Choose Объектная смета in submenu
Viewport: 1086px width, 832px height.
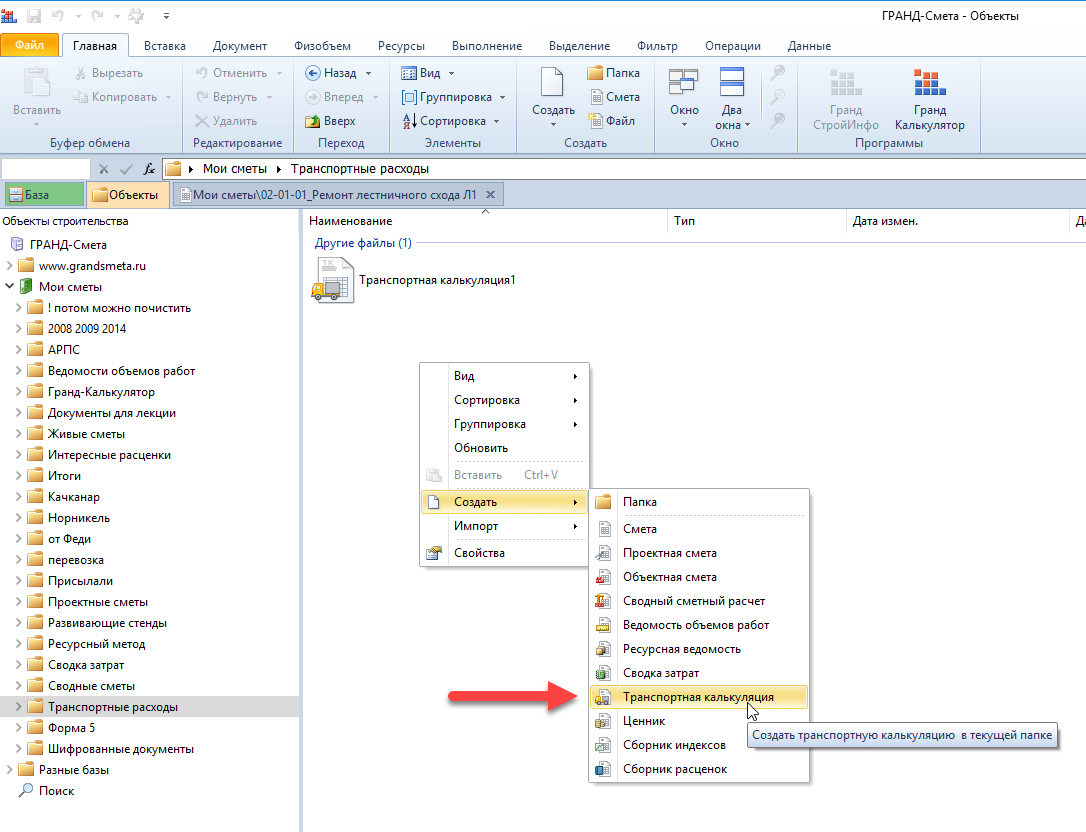[x=698, y=577]
